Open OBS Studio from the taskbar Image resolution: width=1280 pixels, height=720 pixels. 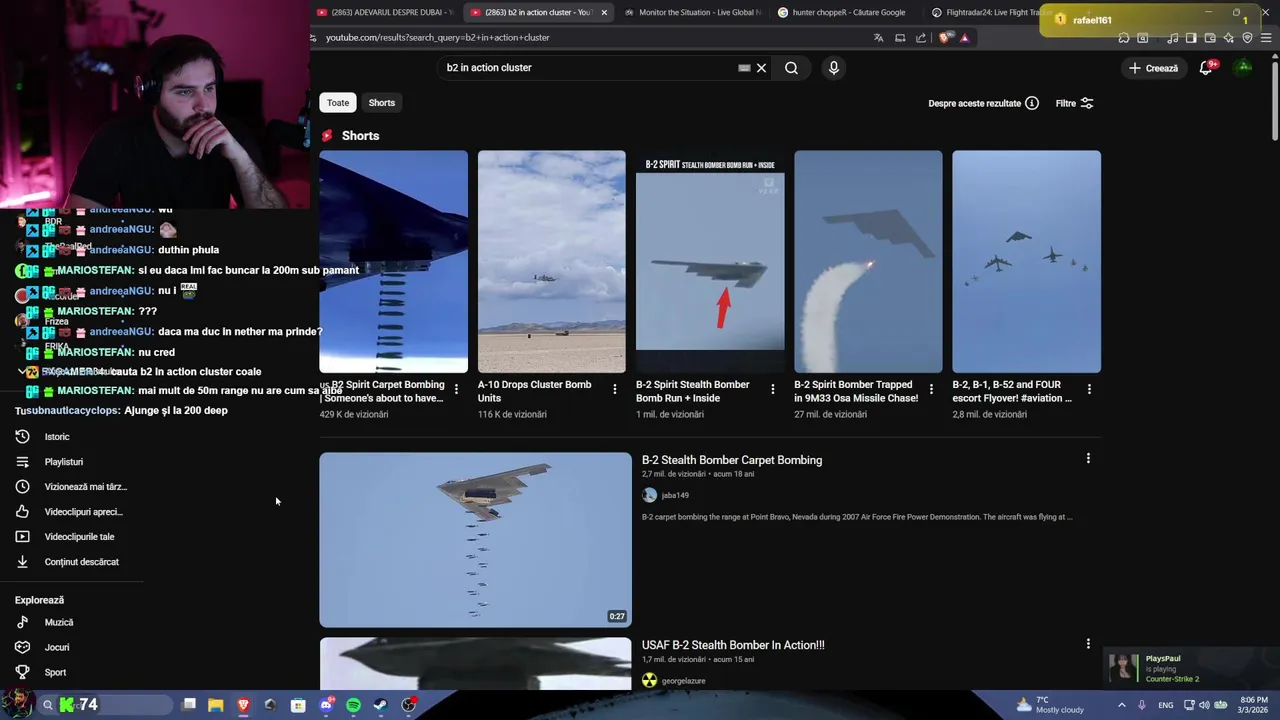coord(408,705)
